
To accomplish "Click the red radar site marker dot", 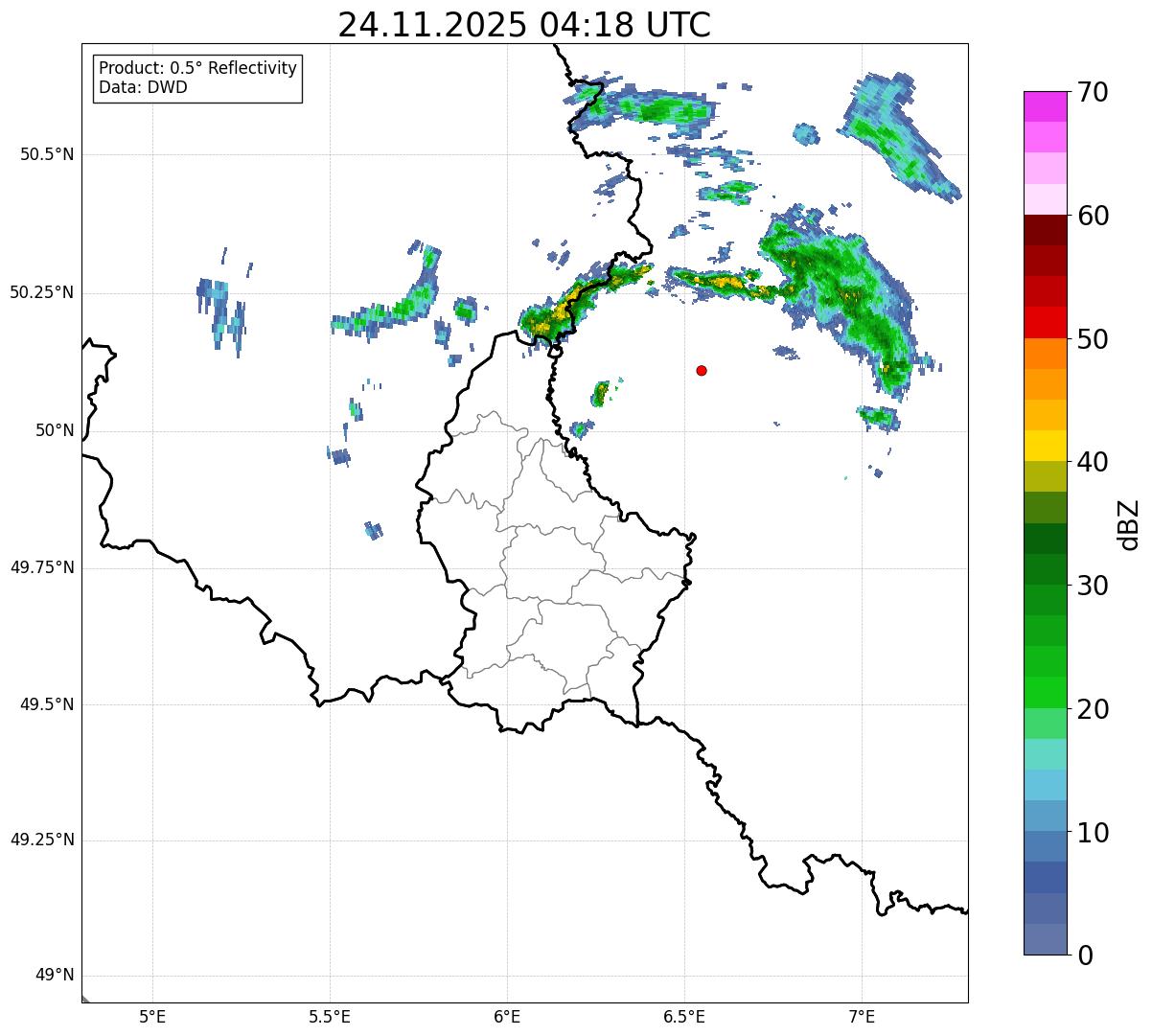I will click(702, 370).
